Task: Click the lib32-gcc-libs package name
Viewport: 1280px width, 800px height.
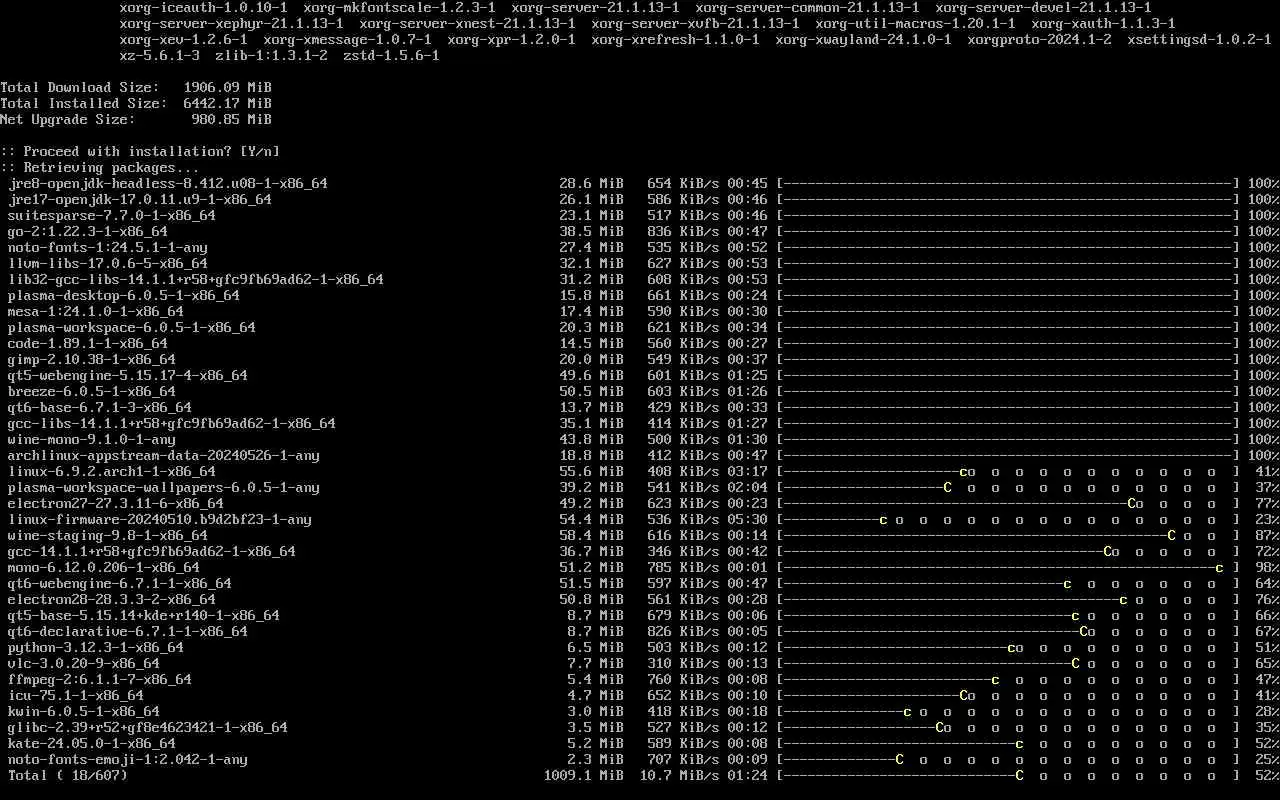Action: (x=196, y=279)
